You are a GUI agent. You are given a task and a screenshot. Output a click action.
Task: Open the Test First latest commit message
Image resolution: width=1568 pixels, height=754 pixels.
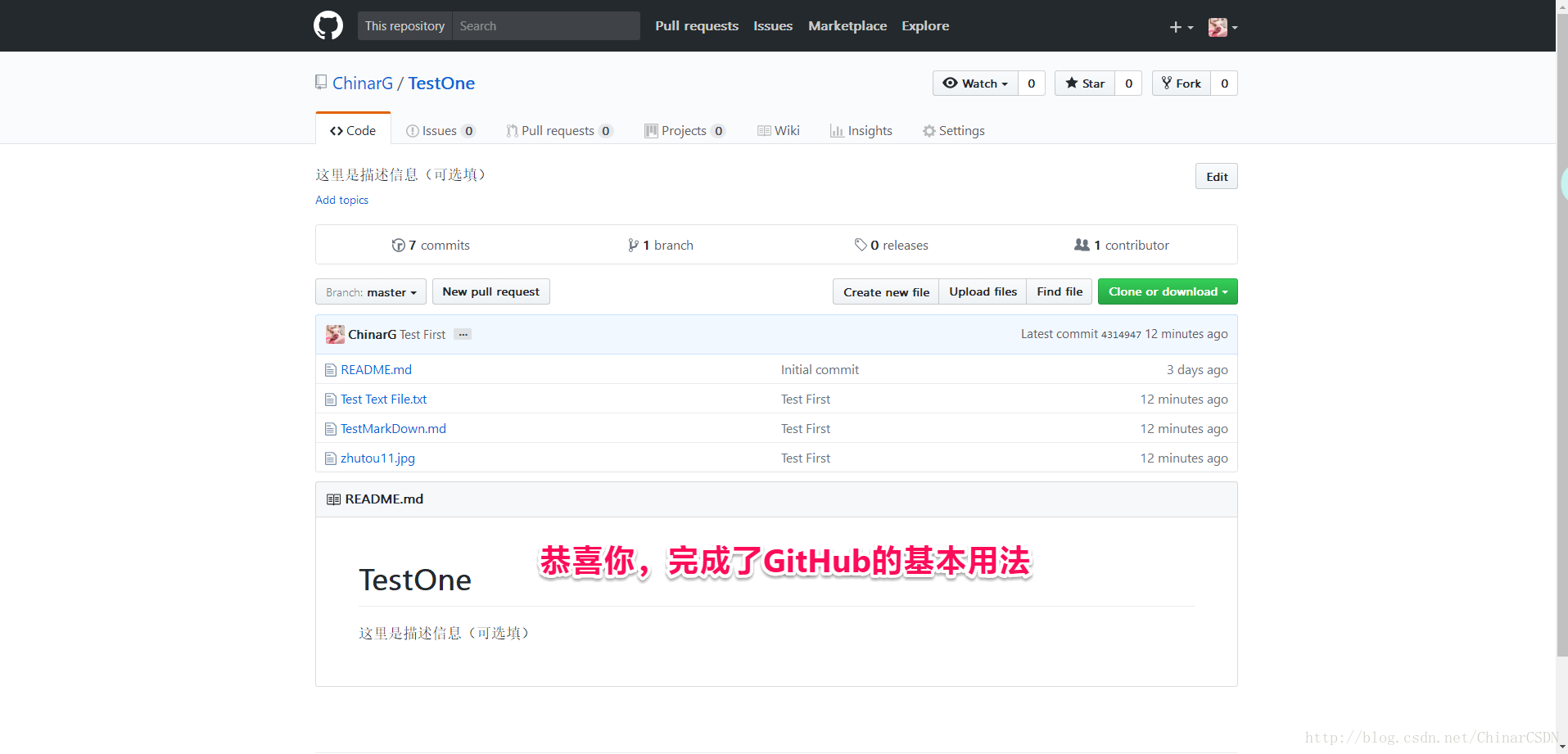pos(423,335)
